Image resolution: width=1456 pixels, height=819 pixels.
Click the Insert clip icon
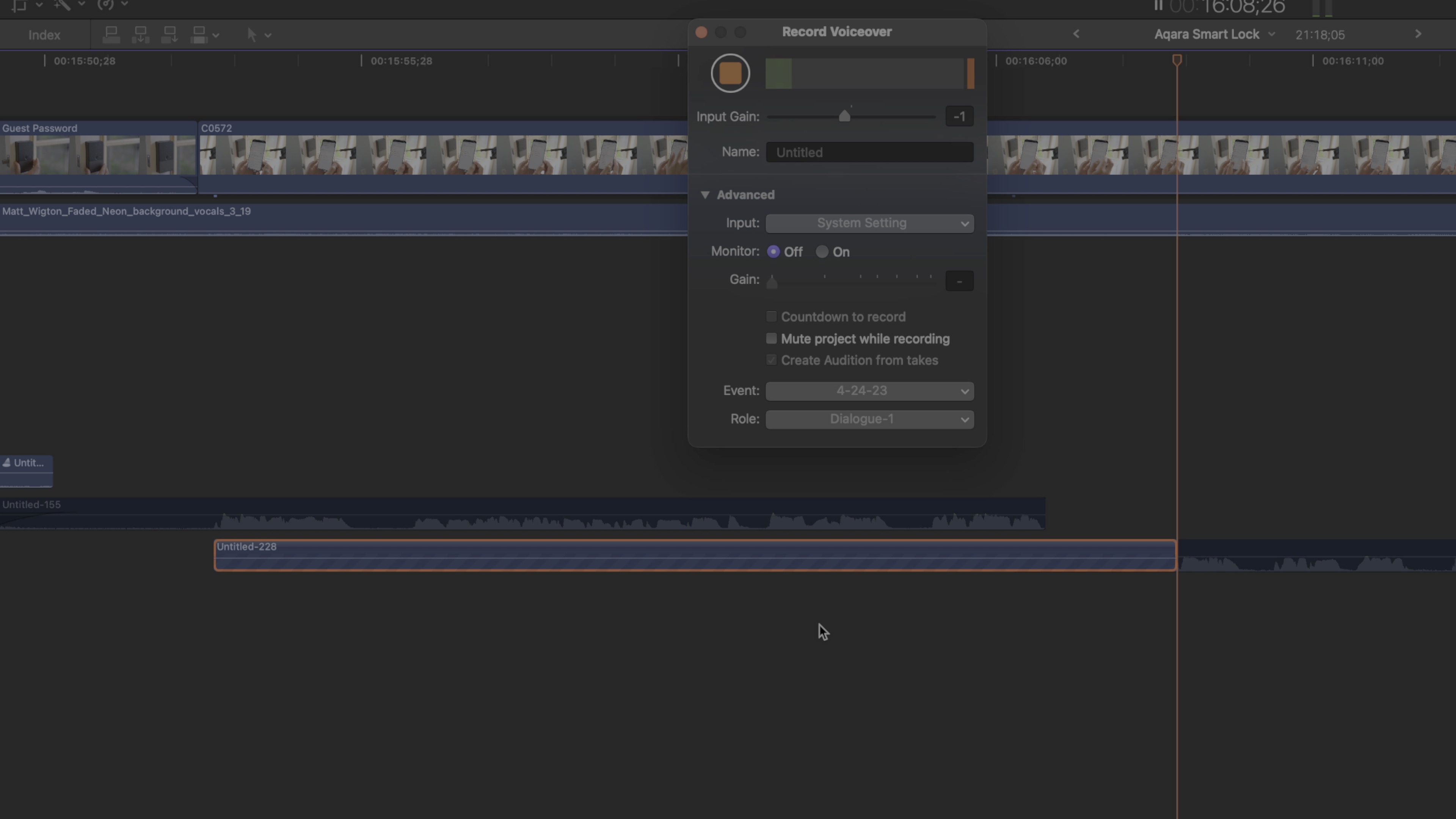(x=141, y=35)
